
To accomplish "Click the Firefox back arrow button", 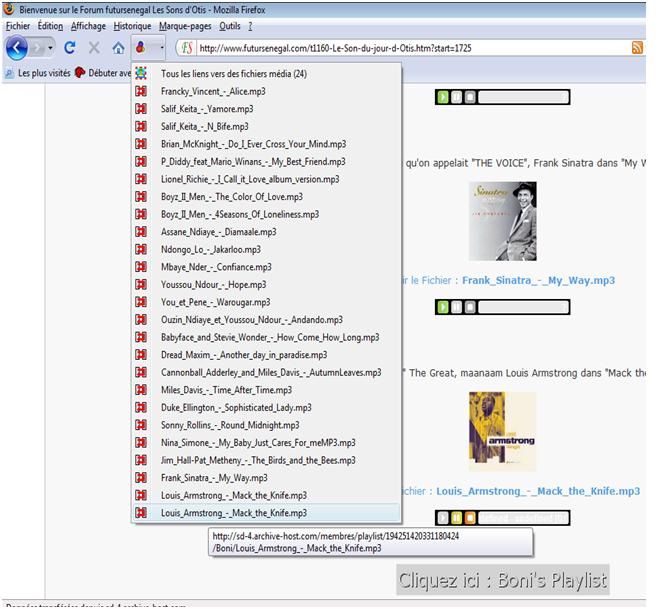I will 17,48.
